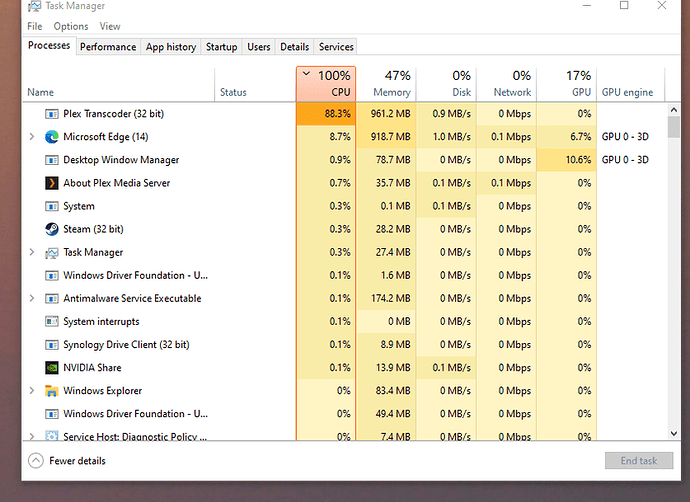Screen dimensions: 690x502
Task: Click the 10.6% GPU value cell
Action: click(567, 160)
